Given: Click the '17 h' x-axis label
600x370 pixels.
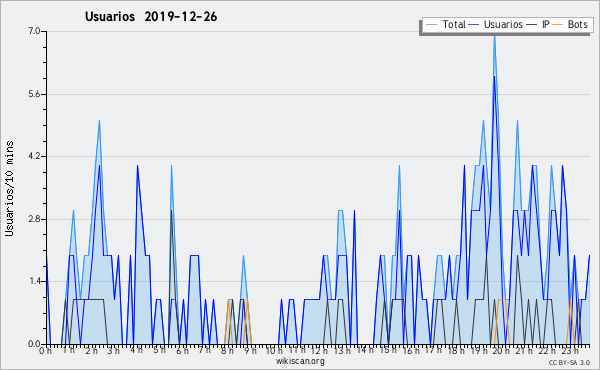Looking at the screenshot, I should (x=433, y=350).
